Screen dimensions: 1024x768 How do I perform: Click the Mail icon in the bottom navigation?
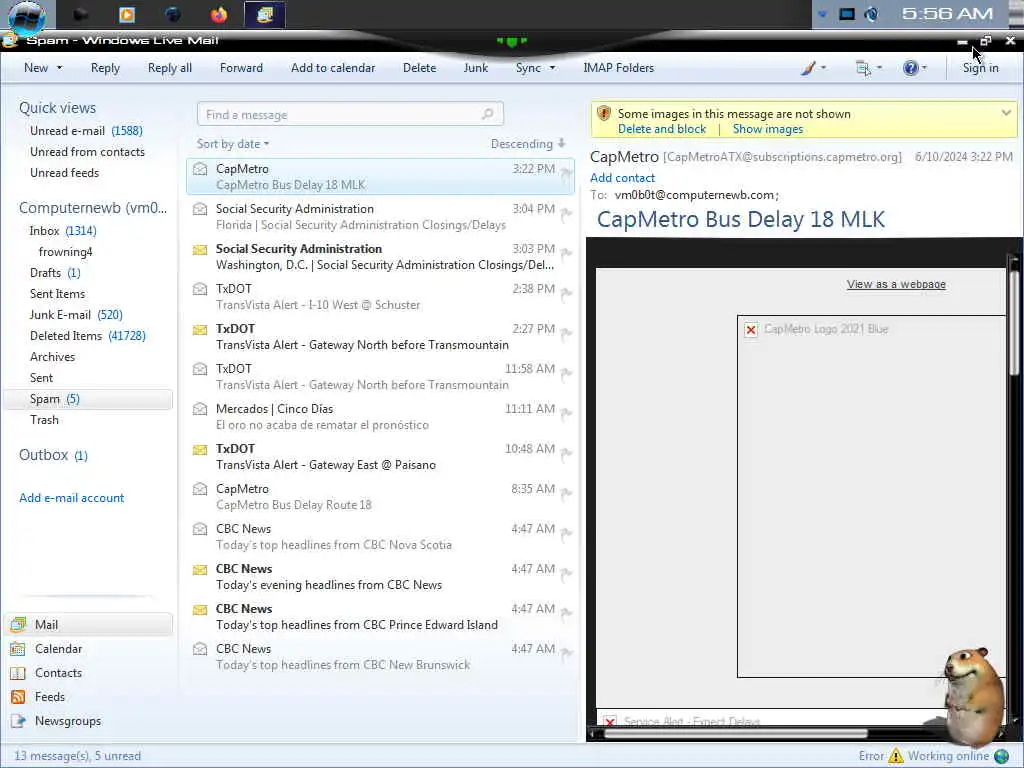pos(18,625)
